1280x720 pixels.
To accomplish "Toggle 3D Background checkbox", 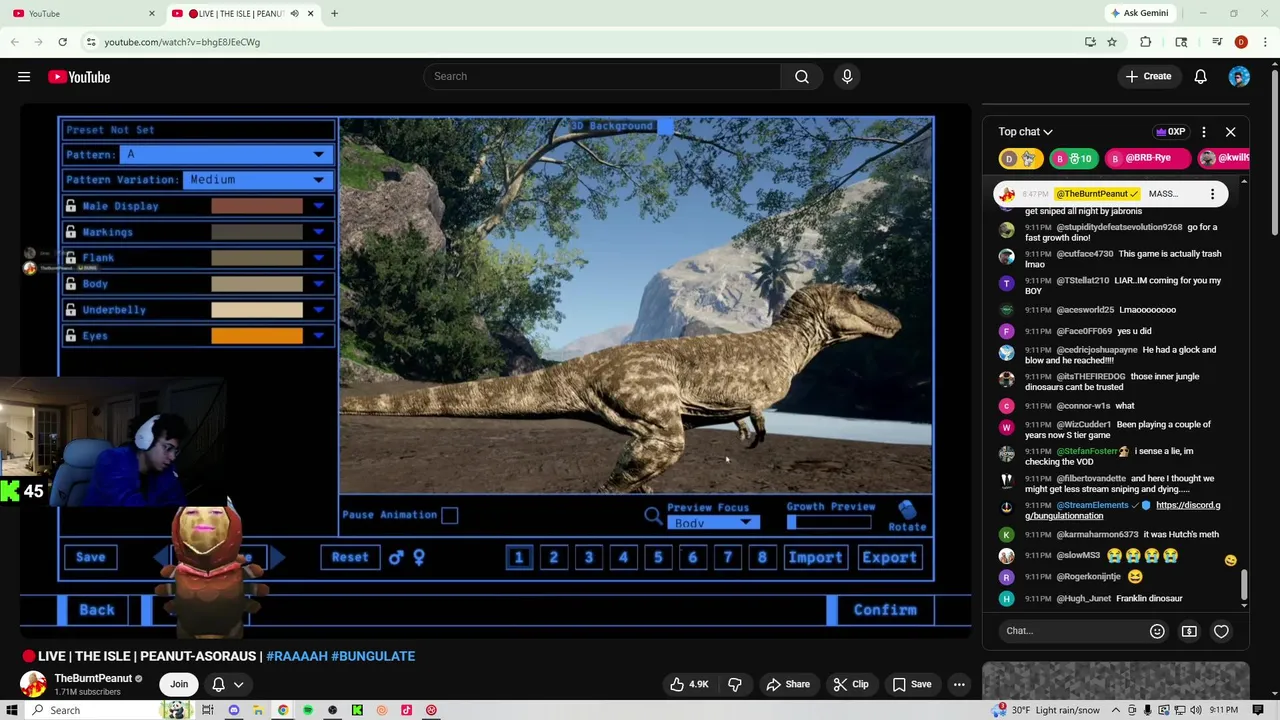I will (x=665, y=126).
